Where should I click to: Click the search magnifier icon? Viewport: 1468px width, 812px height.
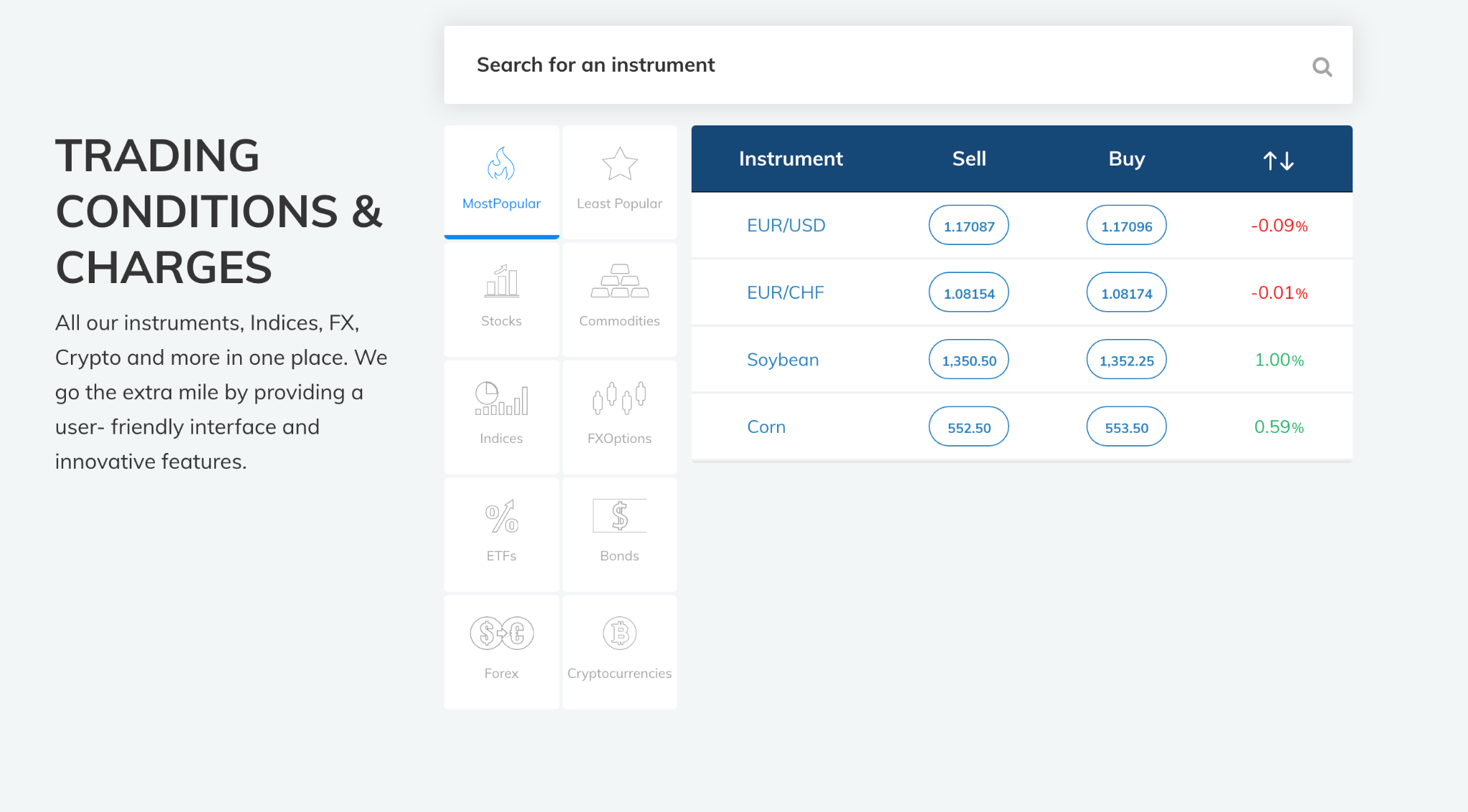[x=1322, y=67]
